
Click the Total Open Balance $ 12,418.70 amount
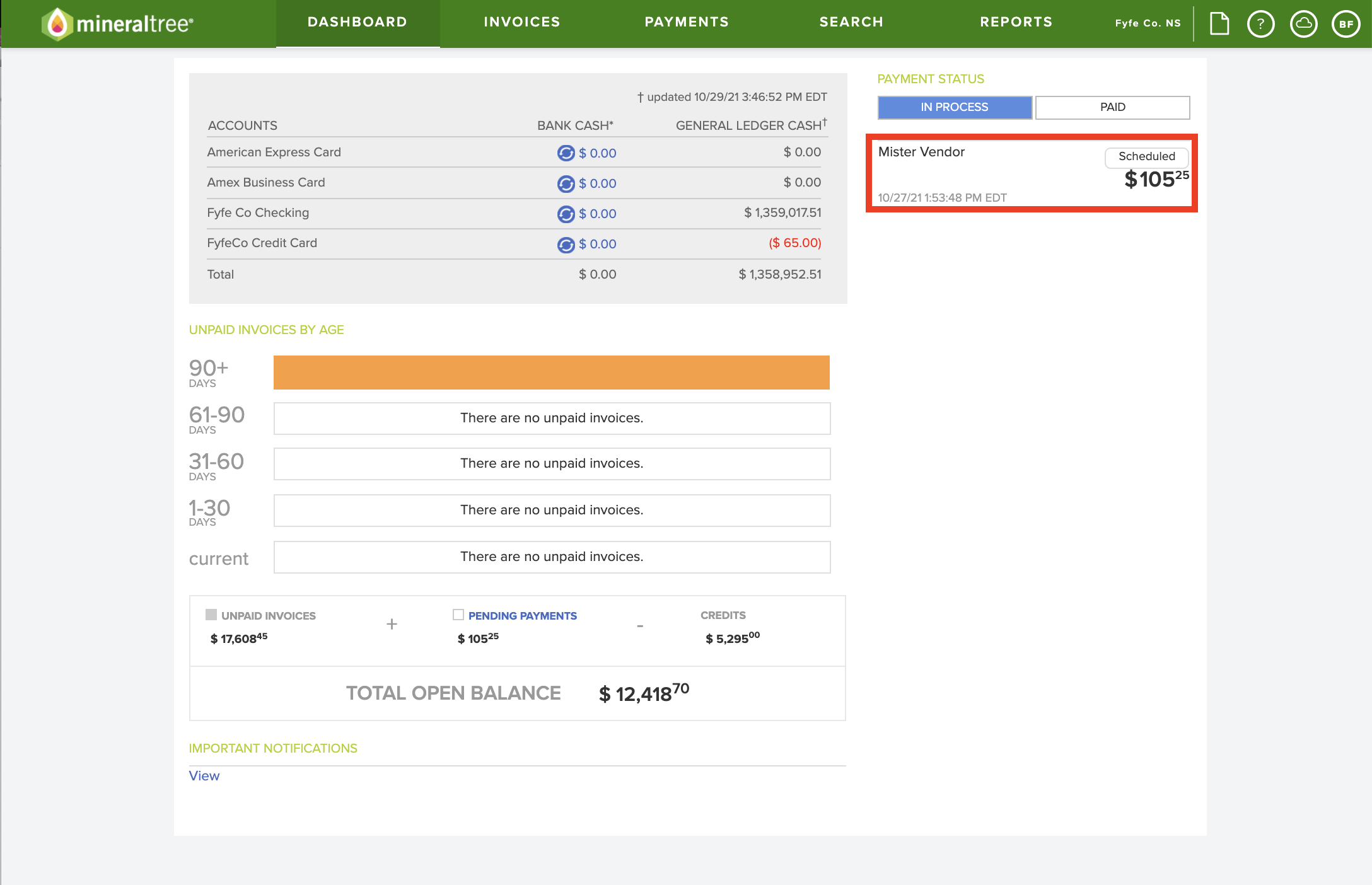click(644, 693)
